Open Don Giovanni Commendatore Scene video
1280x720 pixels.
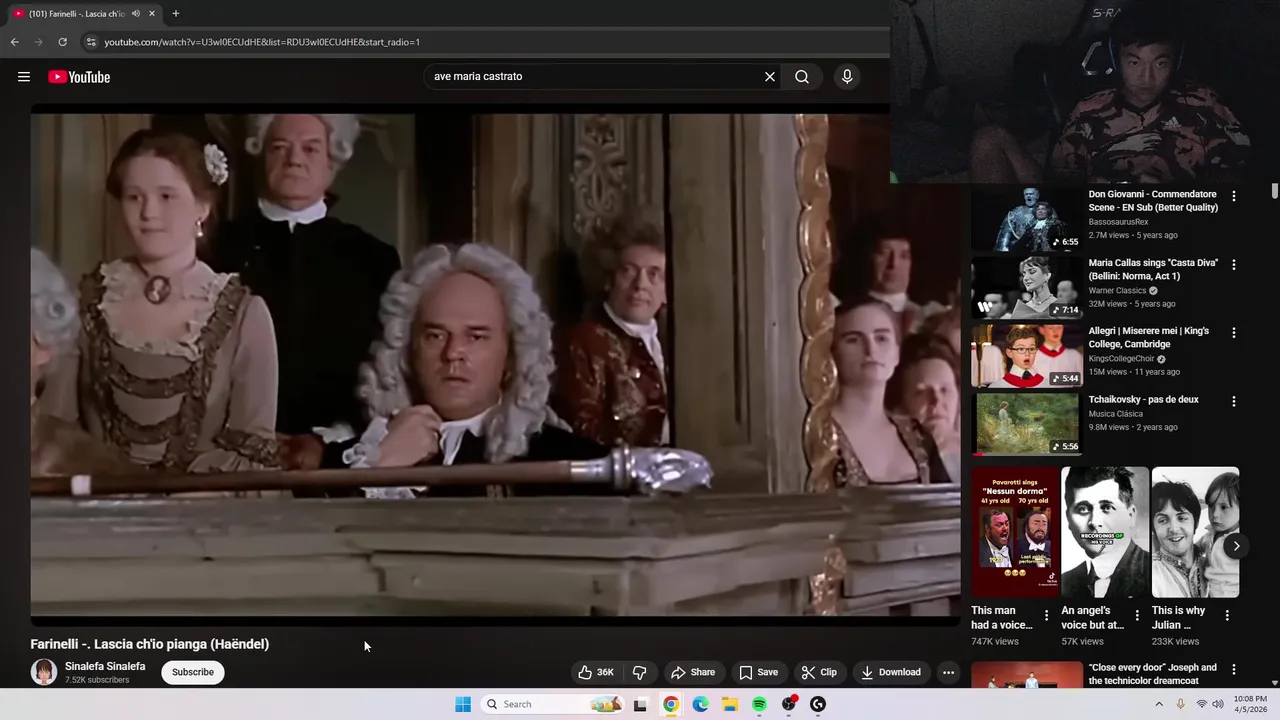click(x=1153, y=201)
